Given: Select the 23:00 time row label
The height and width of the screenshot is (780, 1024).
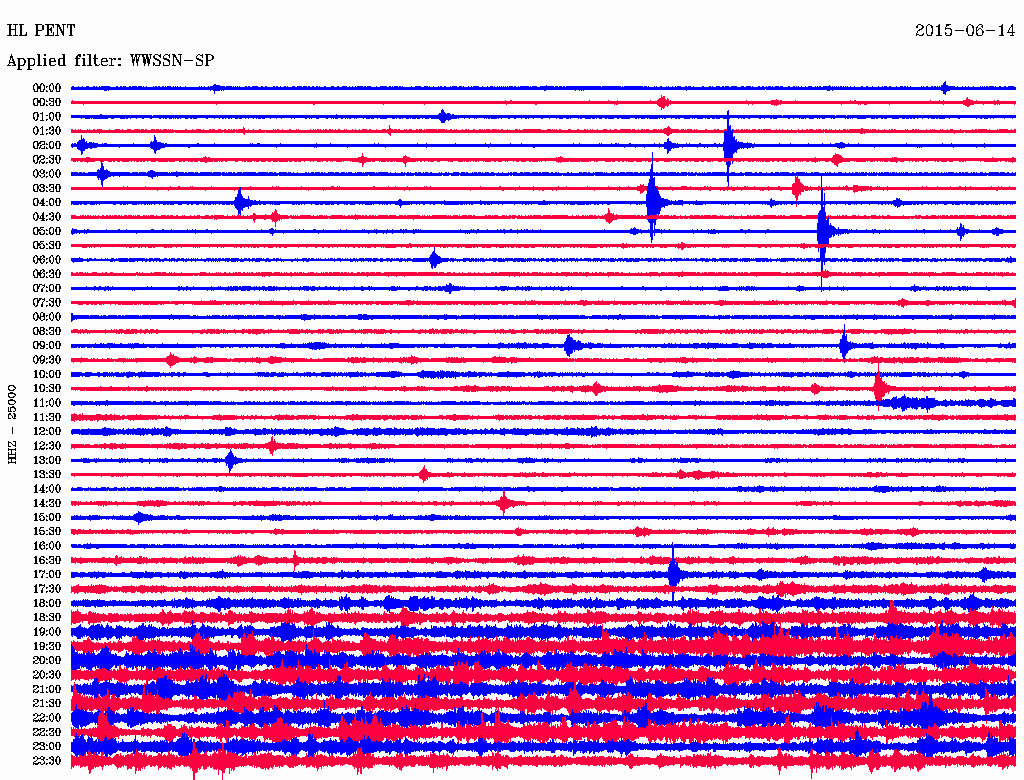Looking at the screenshot, I should point(46,747).
